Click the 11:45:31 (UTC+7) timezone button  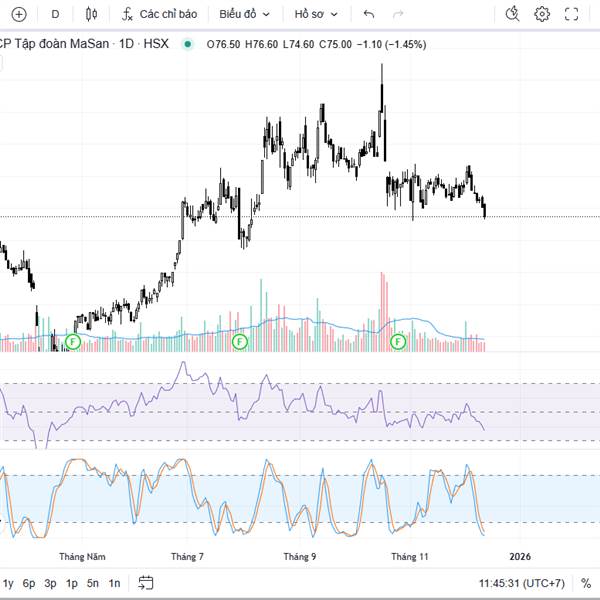coord(522,583)
